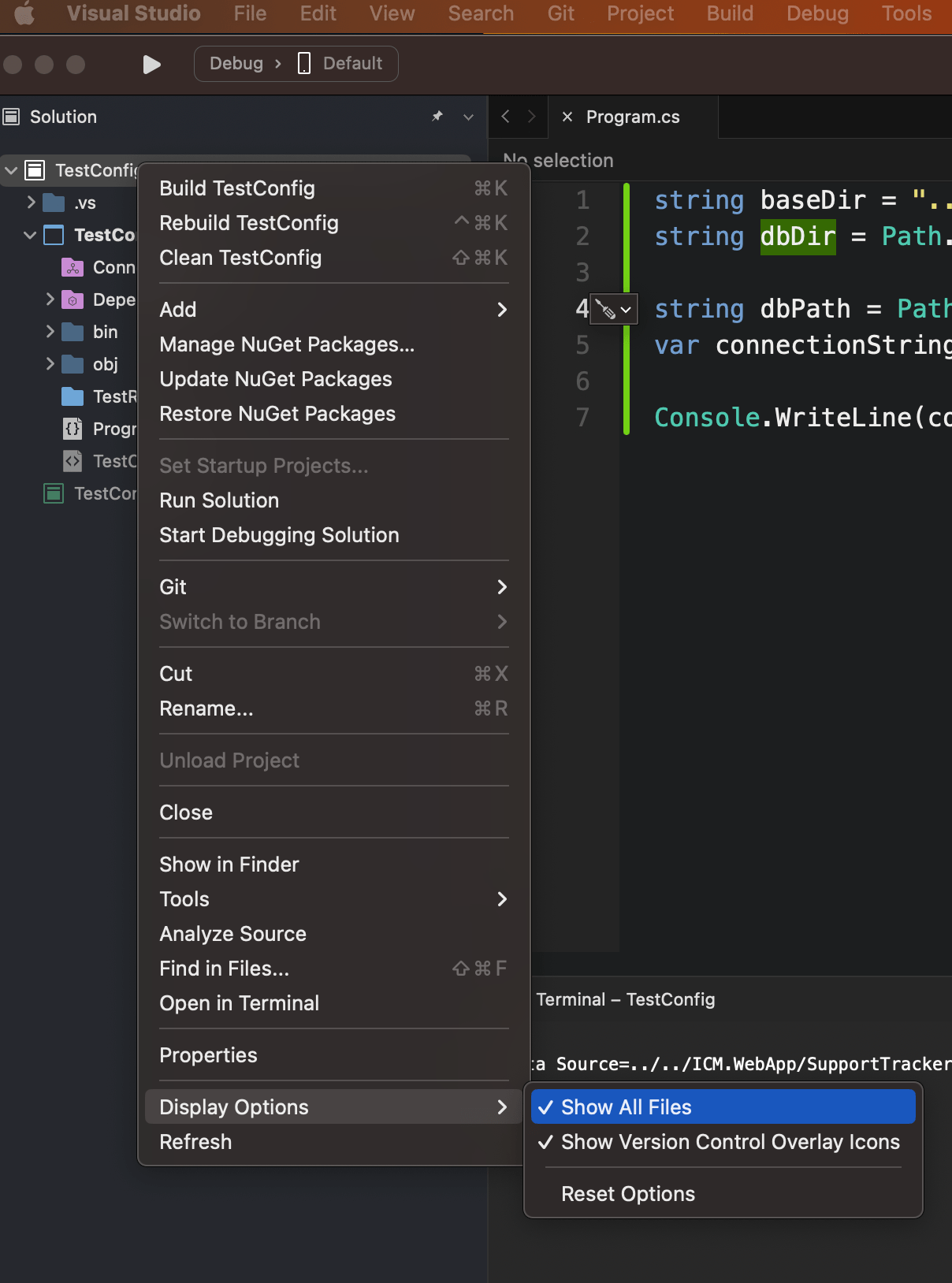Click the 'Terminal – TestConfig' panel title

tap(626, 999)
